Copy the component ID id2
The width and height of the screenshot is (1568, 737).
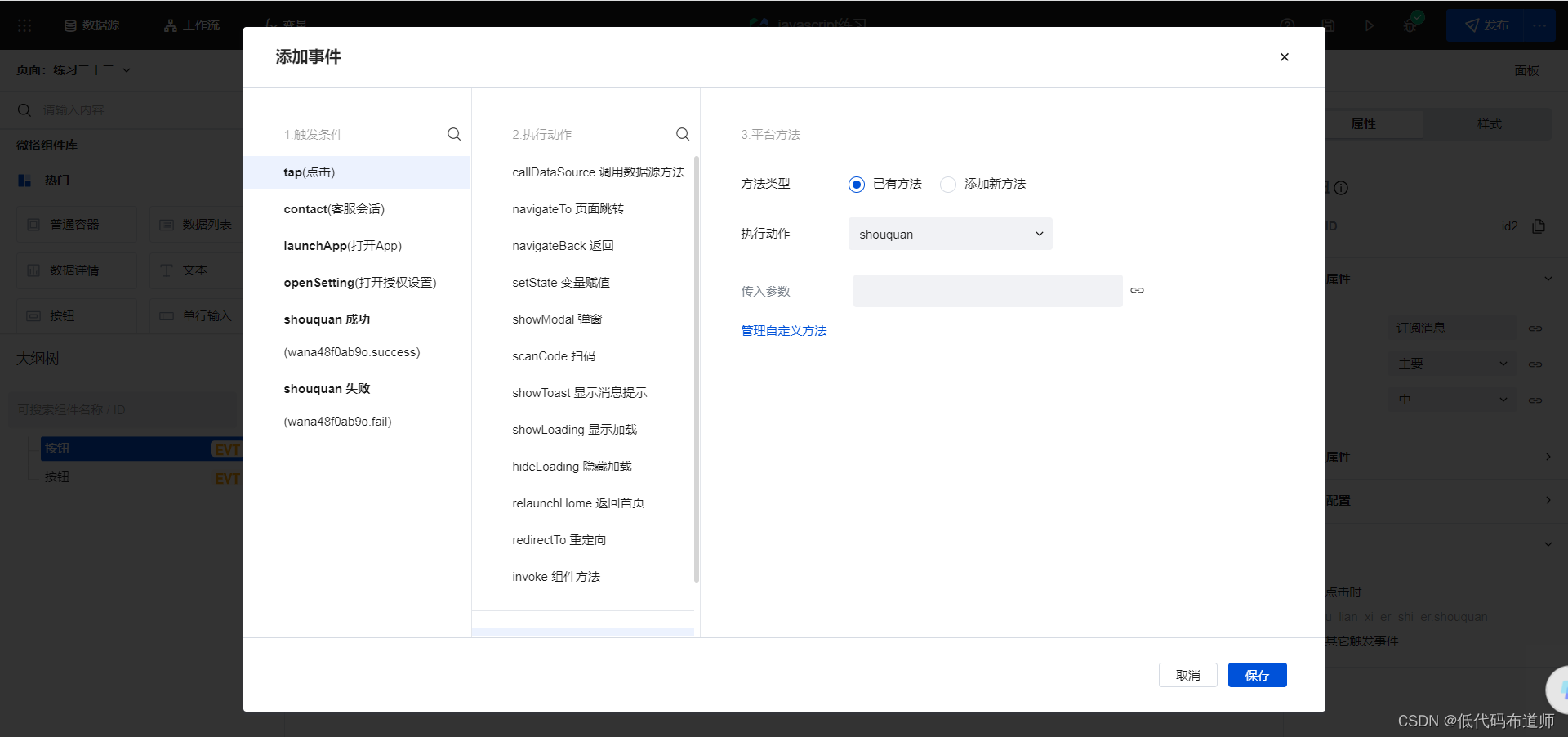point(1539,226)
